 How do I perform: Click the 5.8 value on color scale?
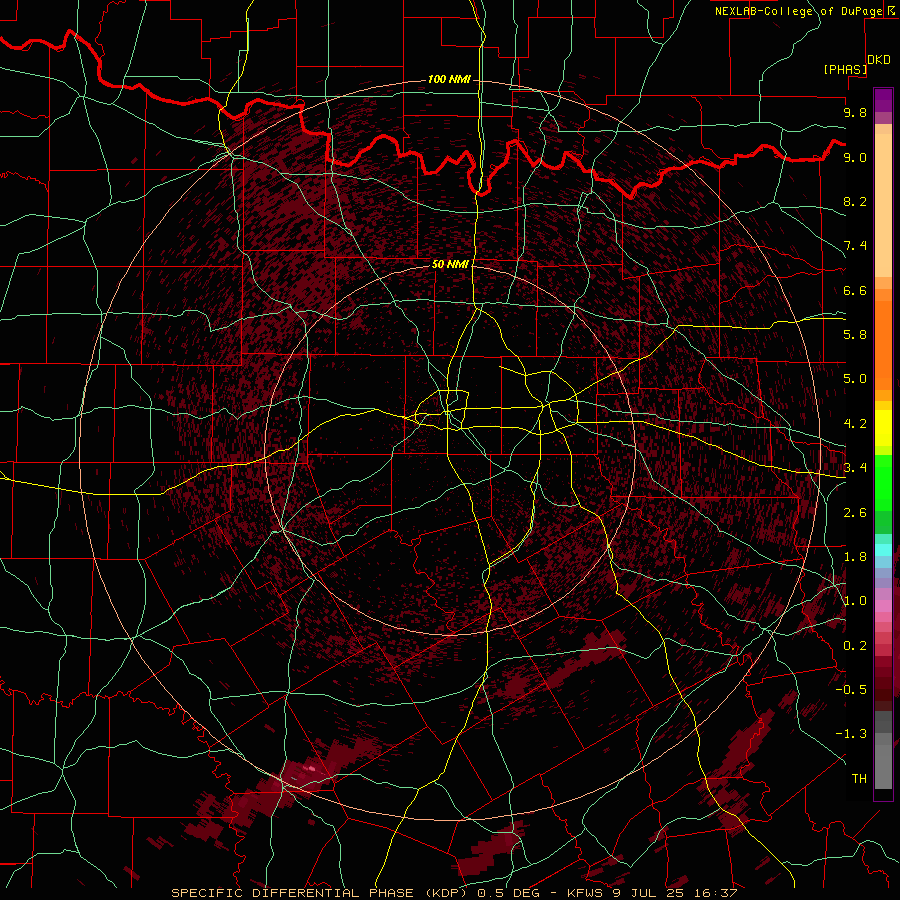click(x=855, y=335)
